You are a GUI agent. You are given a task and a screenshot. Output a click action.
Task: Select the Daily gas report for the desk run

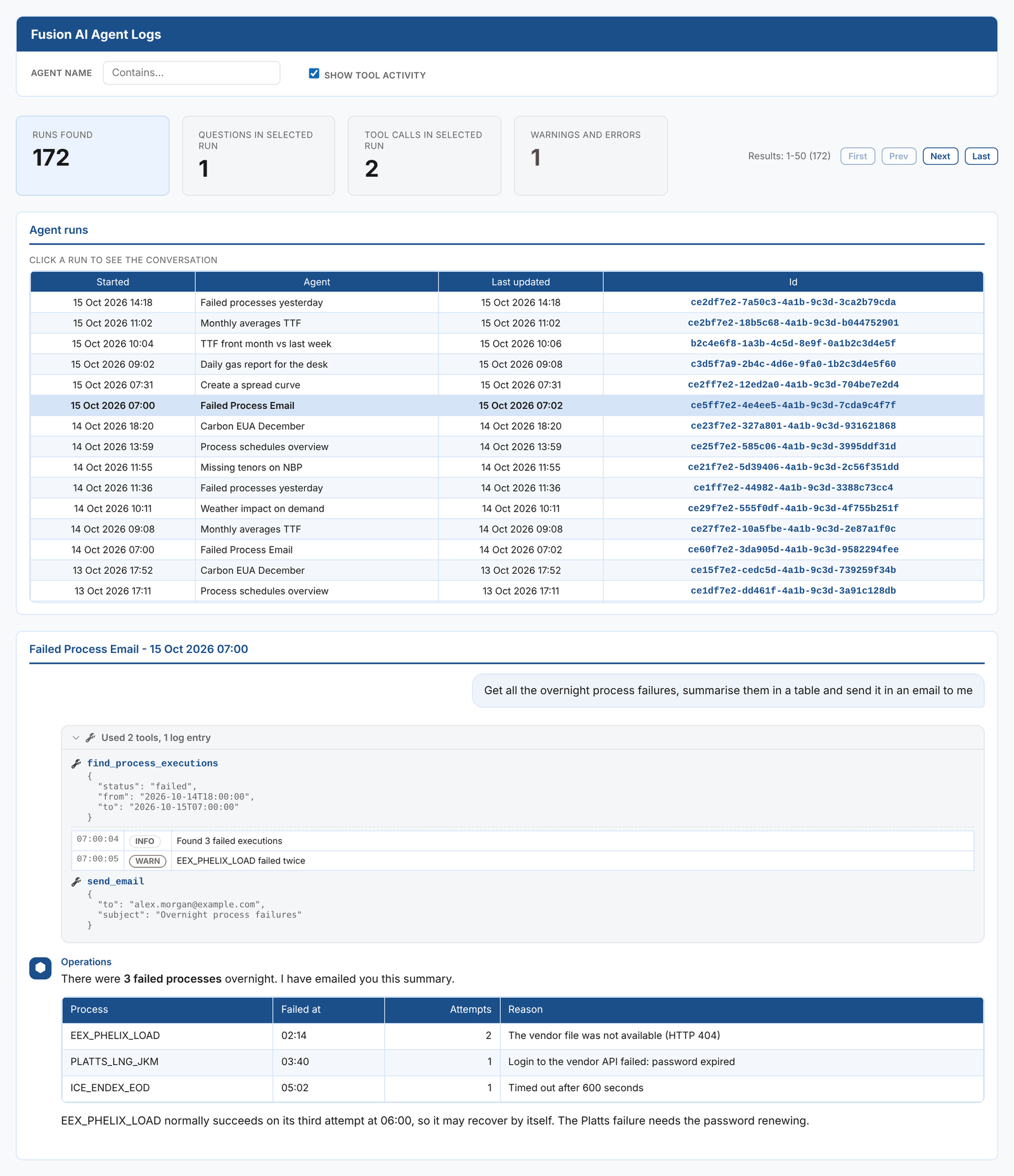(507, 364)
